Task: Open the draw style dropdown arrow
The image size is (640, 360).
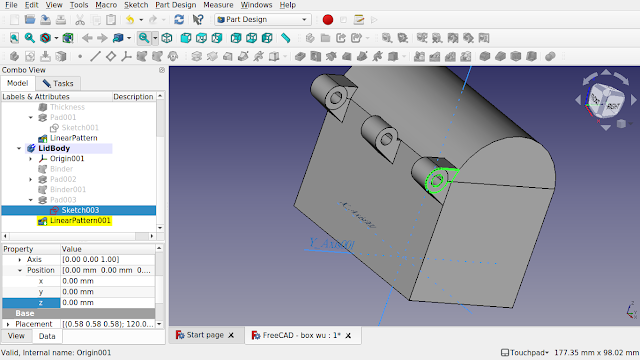Action: tap(56, 38)
